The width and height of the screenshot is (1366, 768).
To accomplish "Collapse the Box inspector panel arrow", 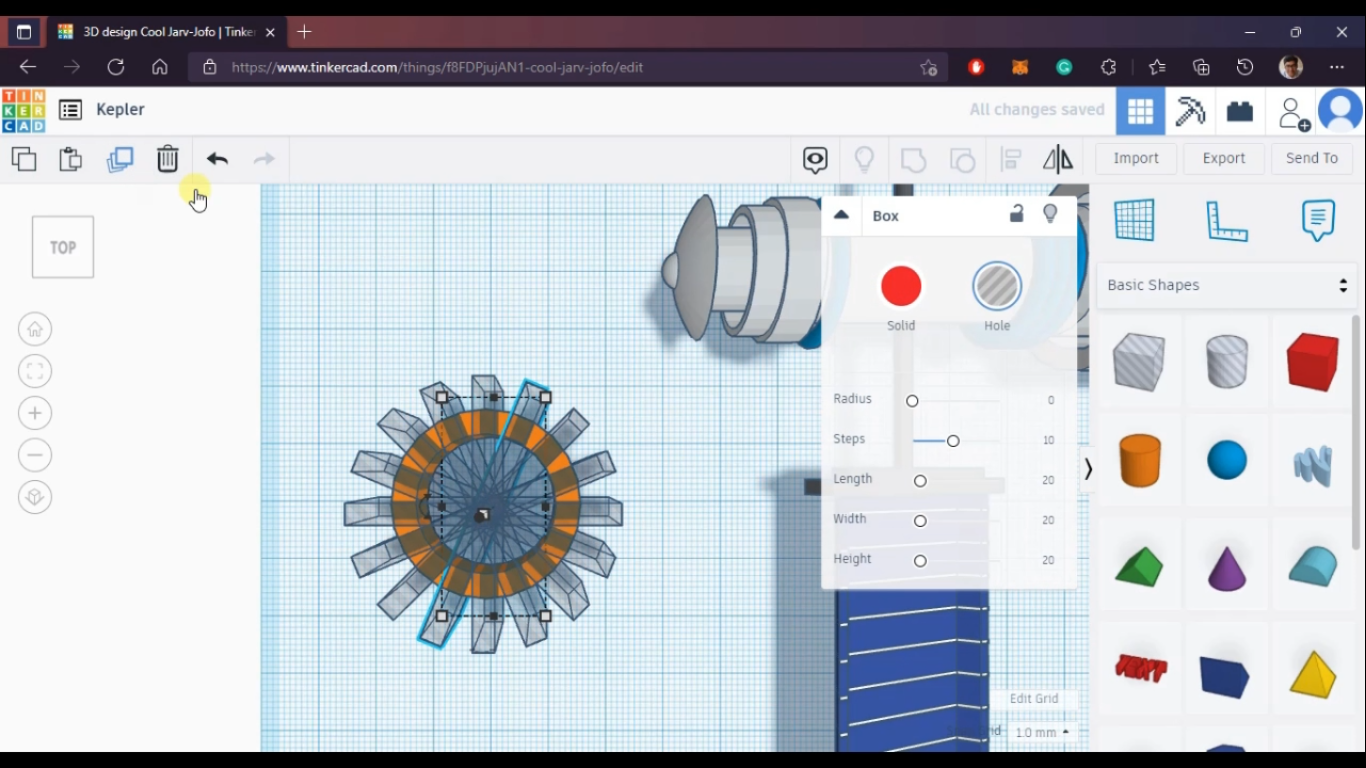I will point(841,215).
